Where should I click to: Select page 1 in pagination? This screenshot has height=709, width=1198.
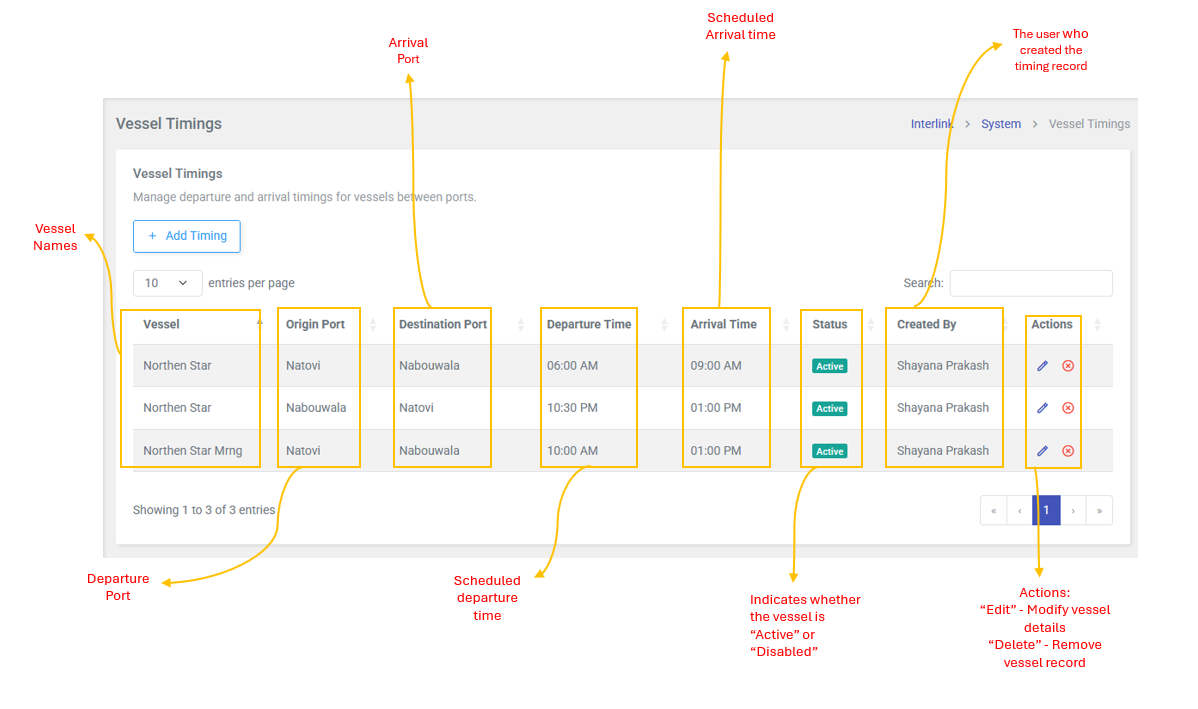coord(1046,510)
